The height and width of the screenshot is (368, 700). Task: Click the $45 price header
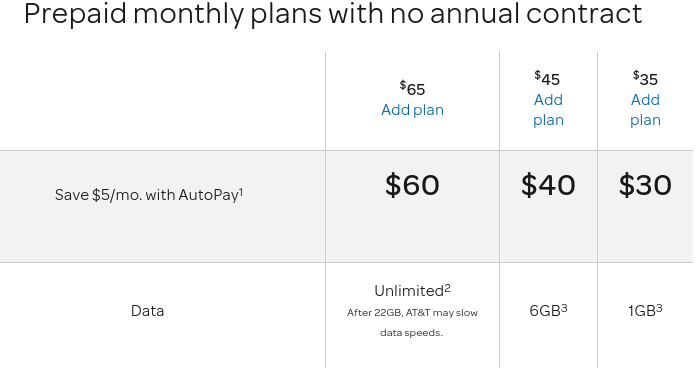coord(547,78)
